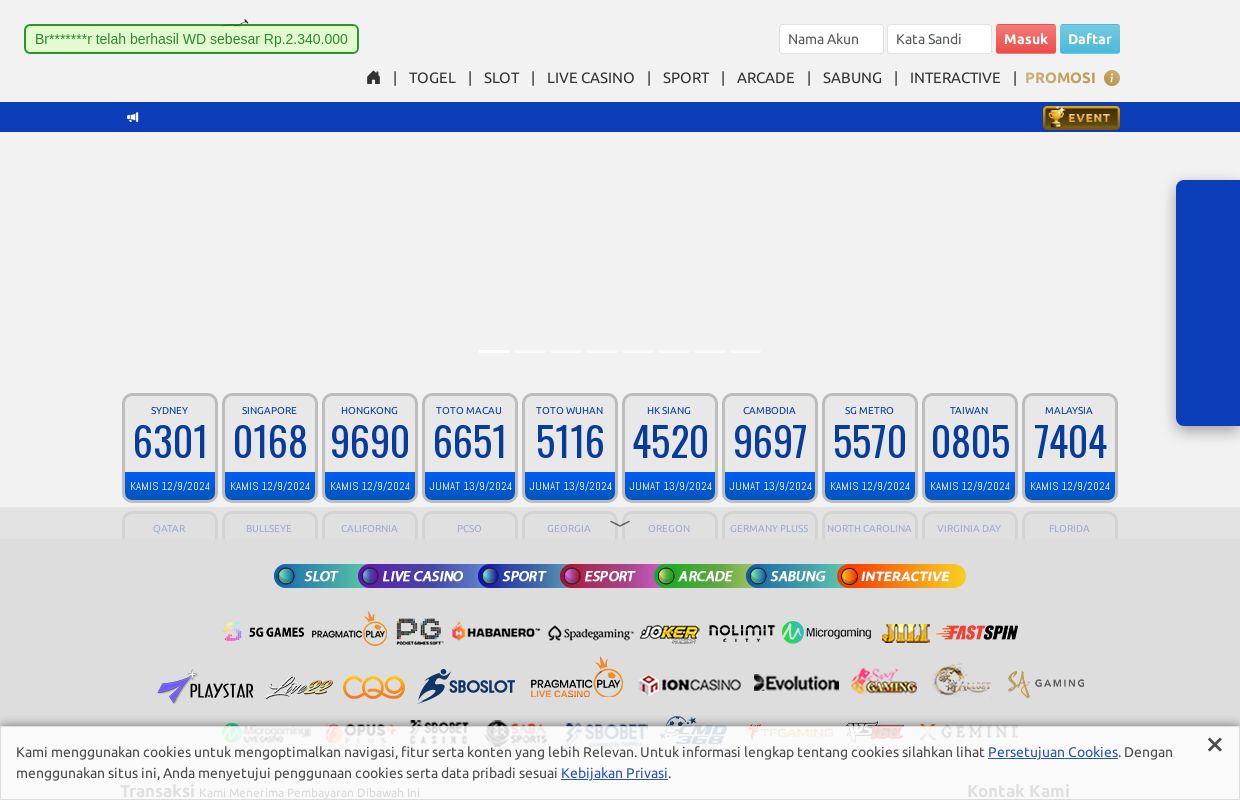Select the Microgaming provider logo
Screen dimensions: 1240x800
pos(827,632)
